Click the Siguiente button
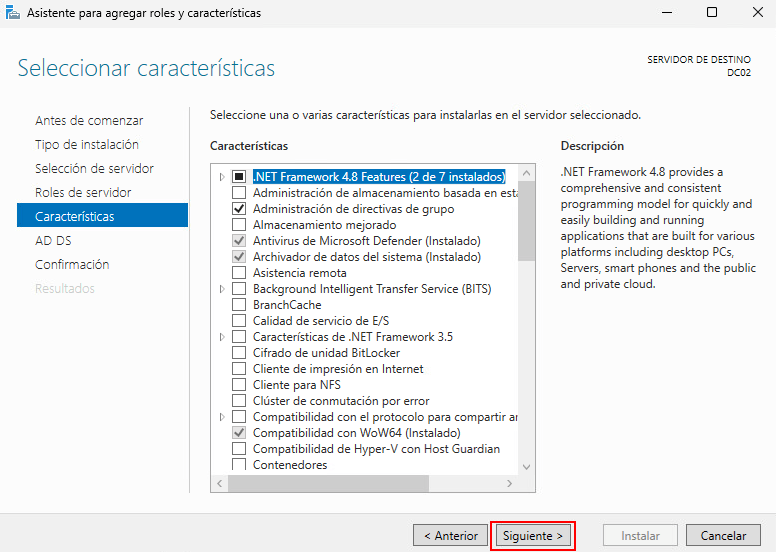This screenshot has width=776, height=552. (533, 535)
